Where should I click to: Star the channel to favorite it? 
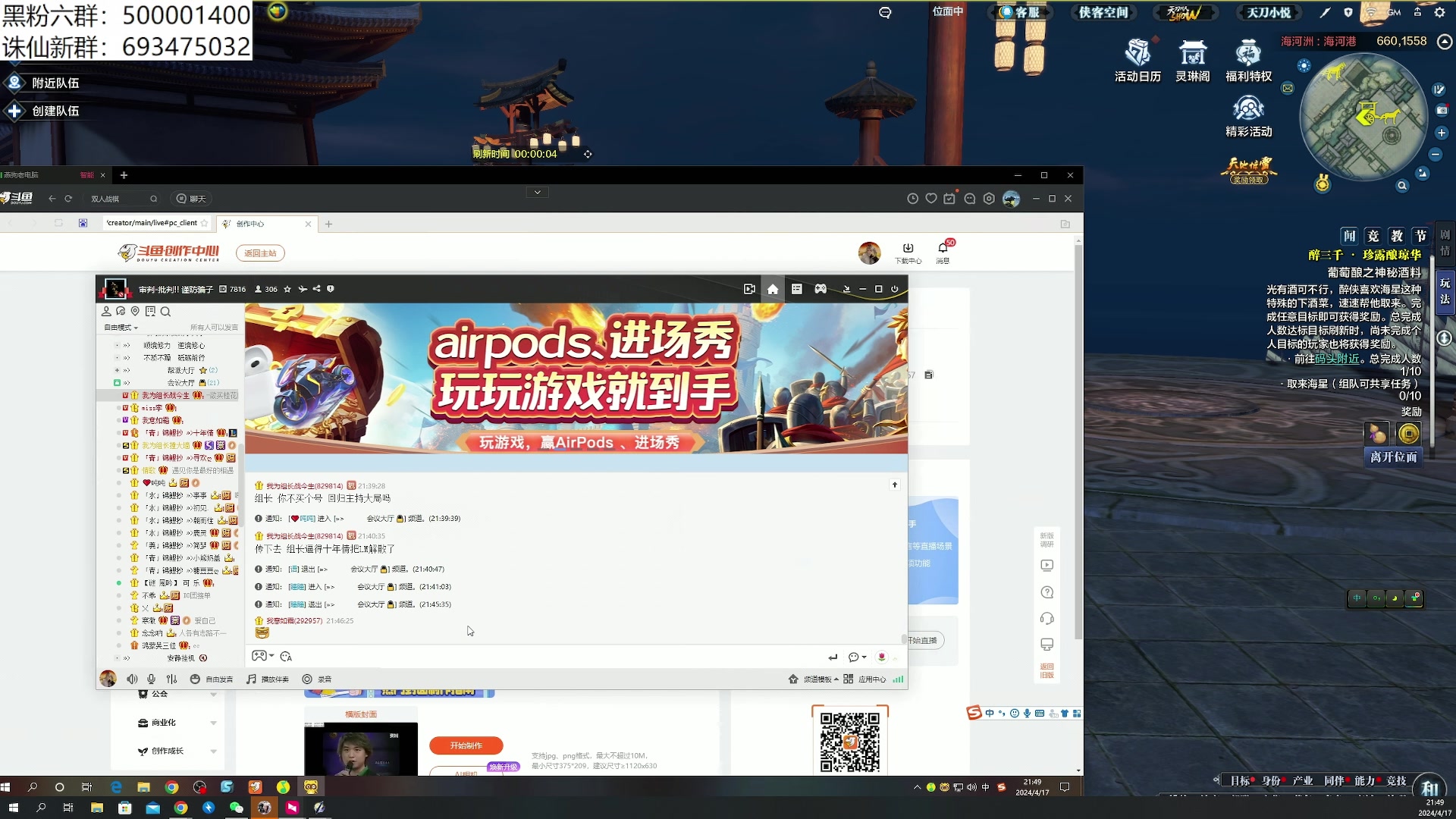287,289
